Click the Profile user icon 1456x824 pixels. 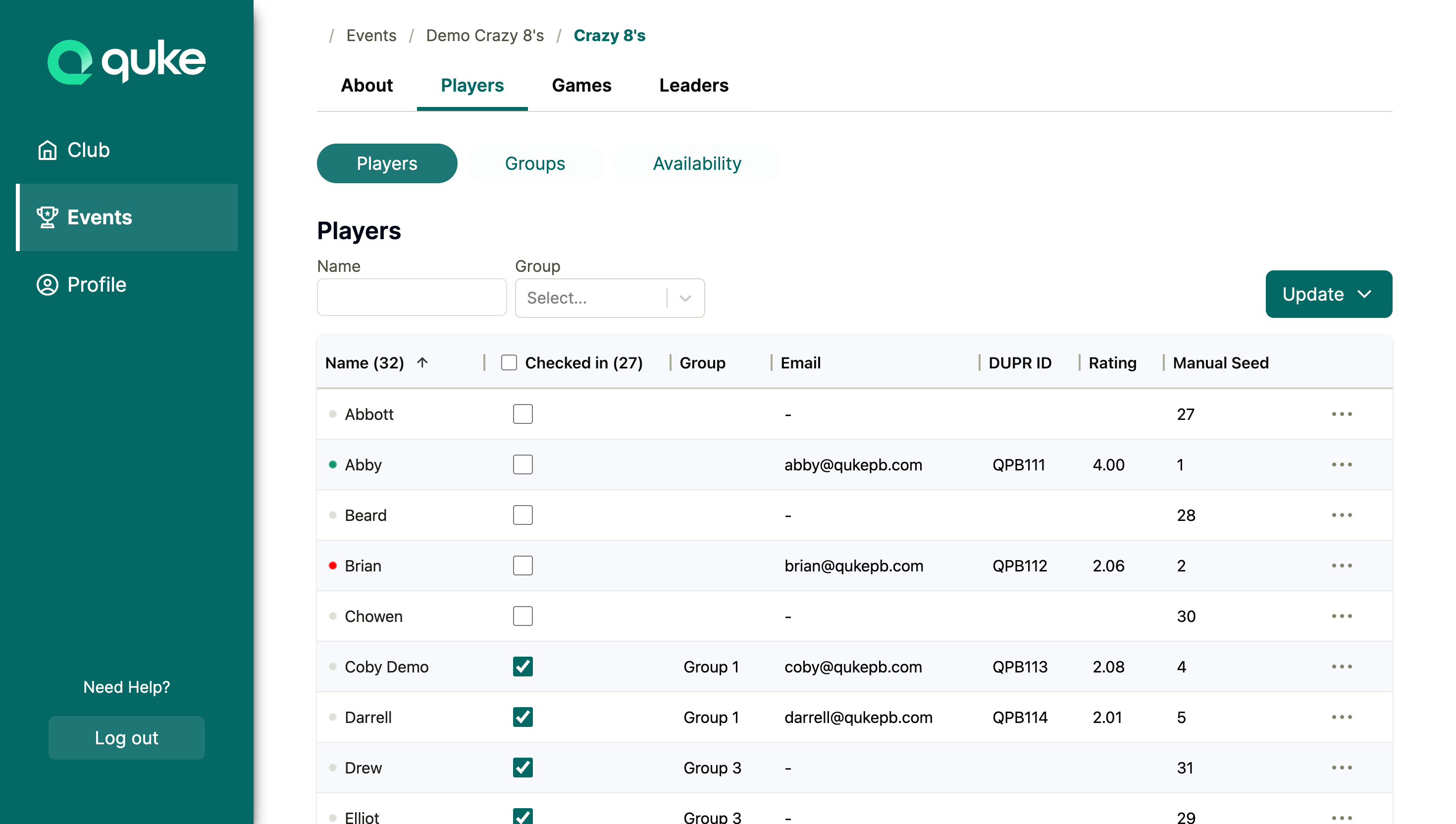(x=47, y=285)
